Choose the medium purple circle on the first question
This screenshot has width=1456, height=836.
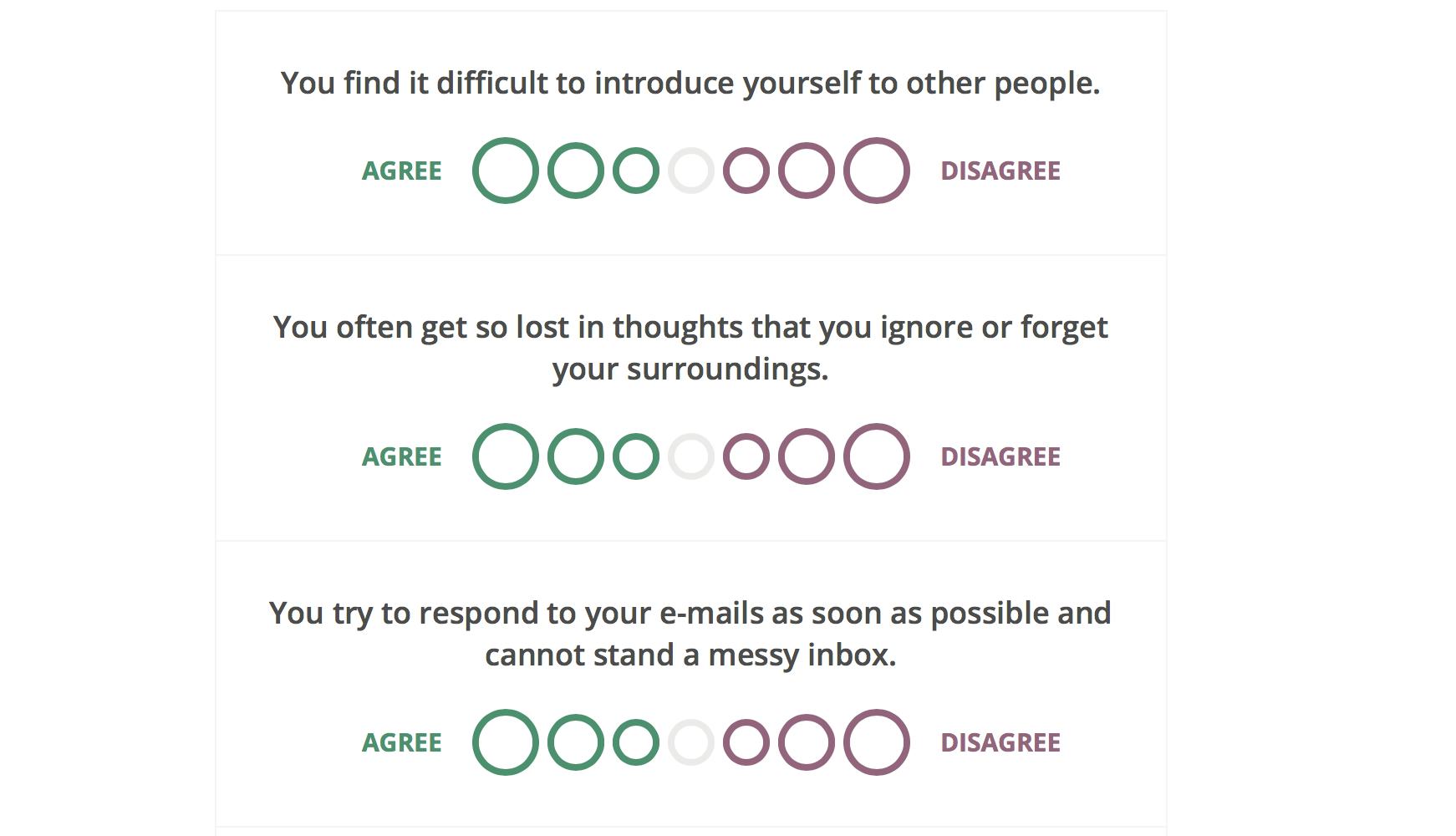pyautogui.click(x=807, y=170)
